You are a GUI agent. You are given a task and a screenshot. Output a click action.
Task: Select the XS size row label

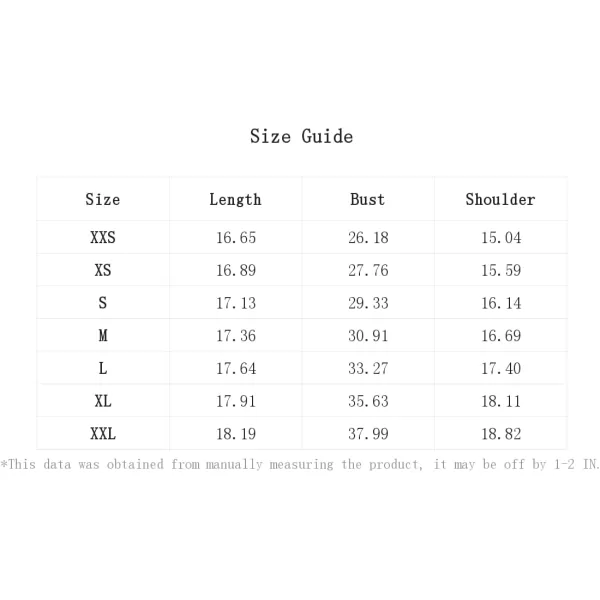tap(103, 270)
